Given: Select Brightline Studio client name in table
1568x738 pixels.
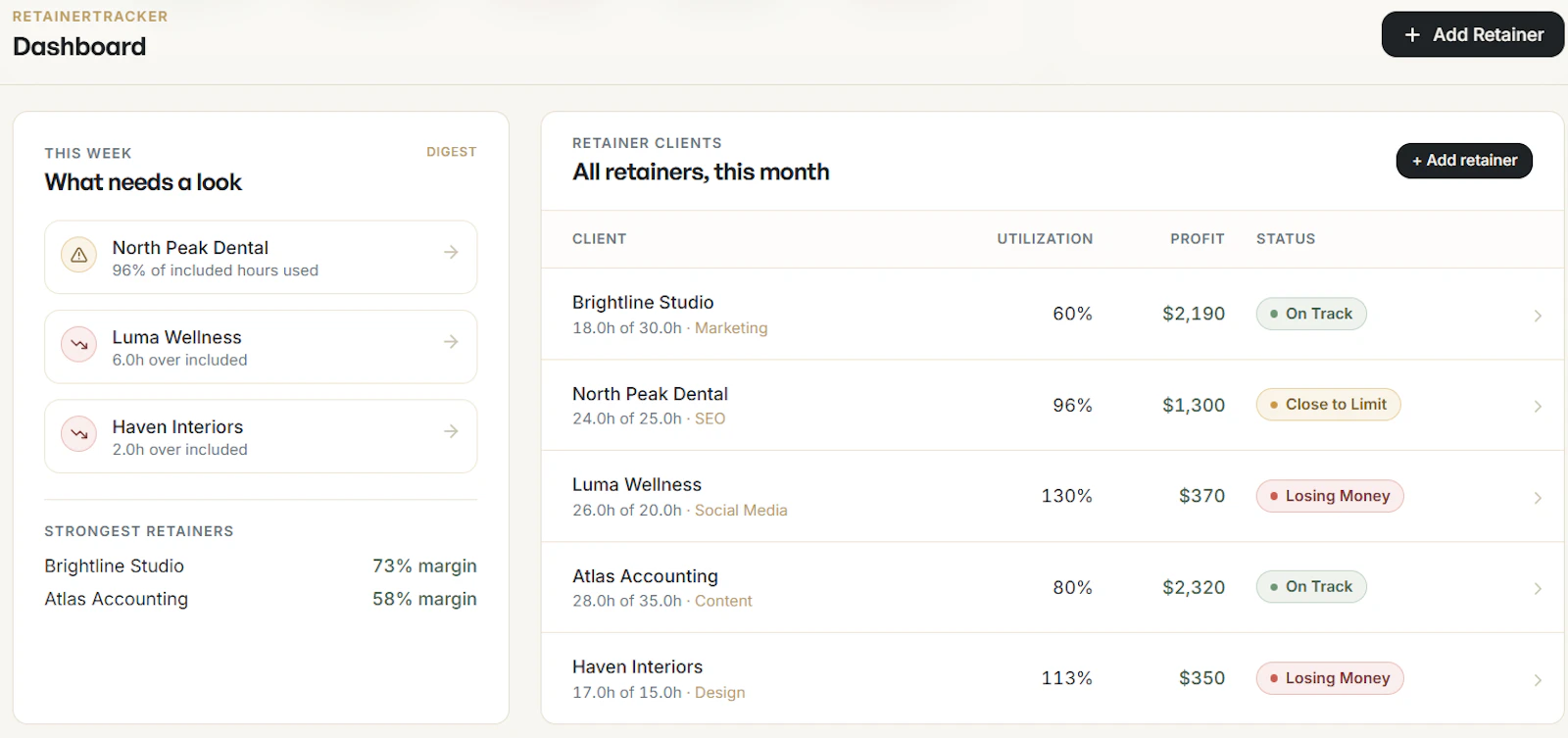Looking at the screenshot, I should 643,303.
